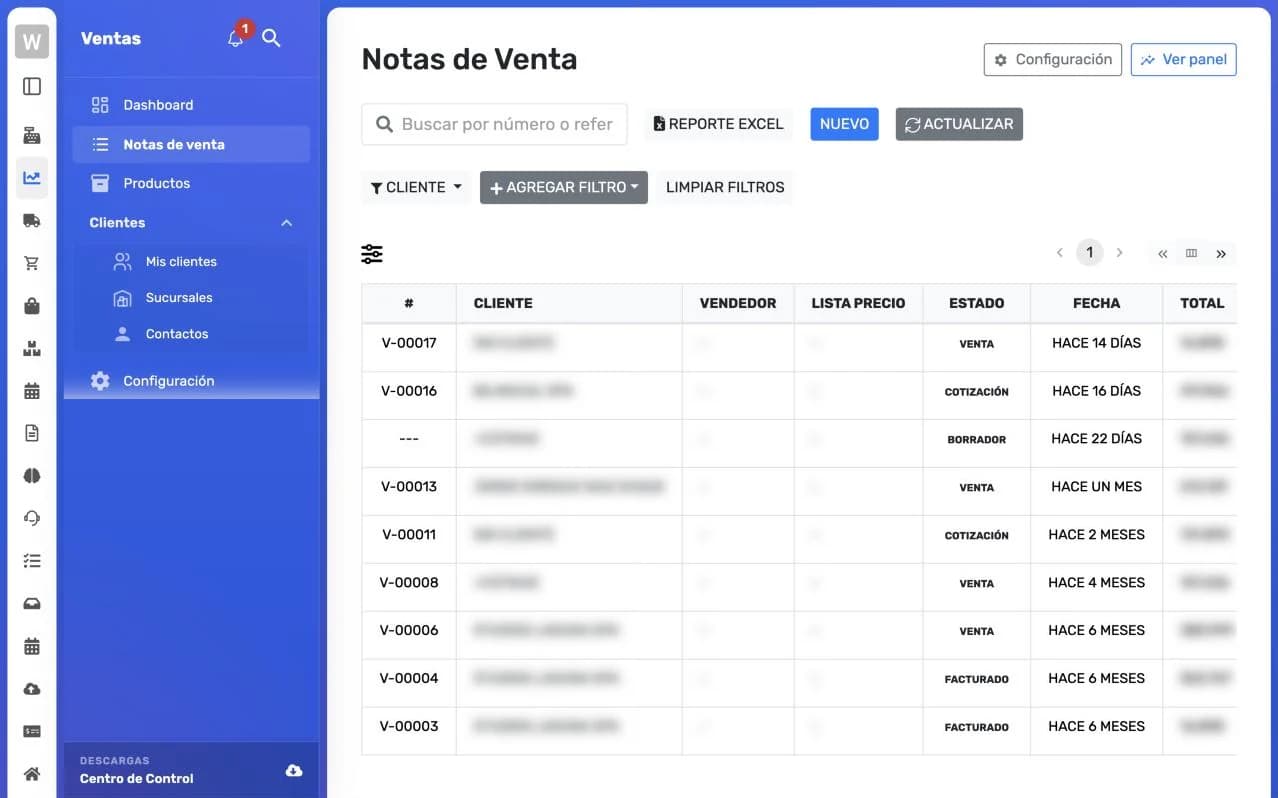Open sale note V-00006
Viewport: 1278px width, 798px height.
click(x=409, y=631)
